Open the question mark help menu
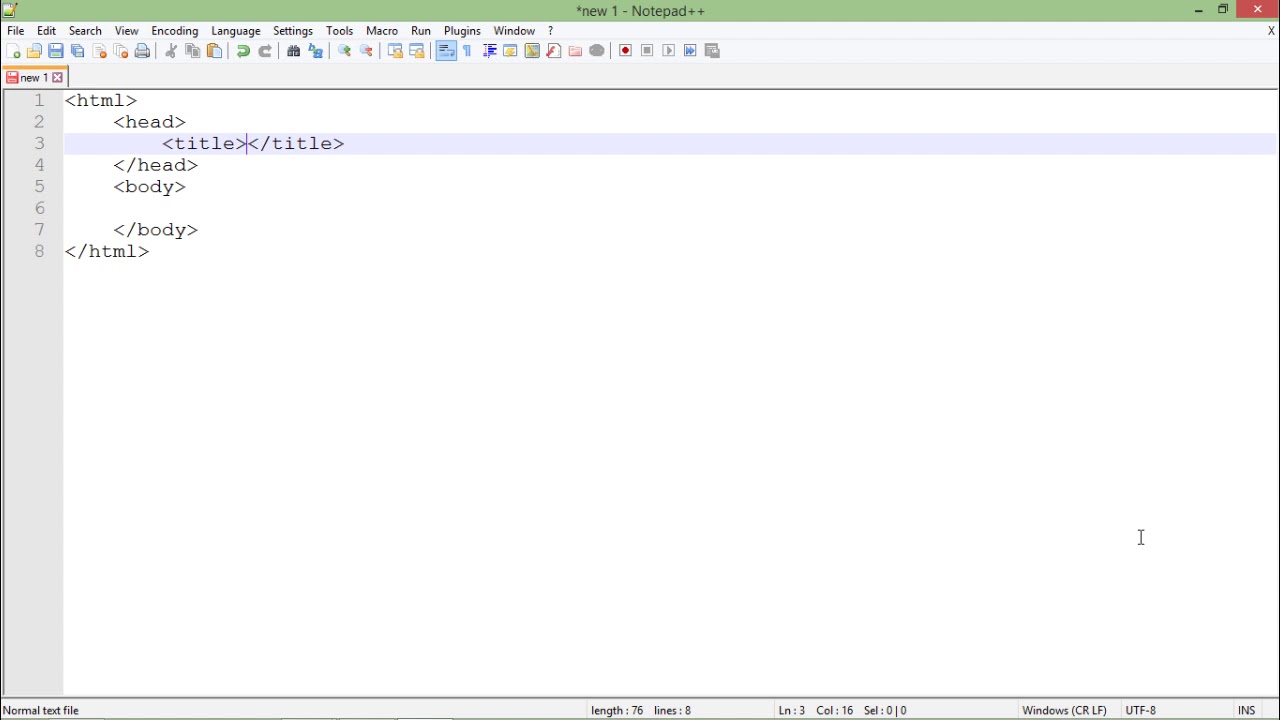Image resolution: width=1280 pixels, height=720 pixels. pos(550,31)
